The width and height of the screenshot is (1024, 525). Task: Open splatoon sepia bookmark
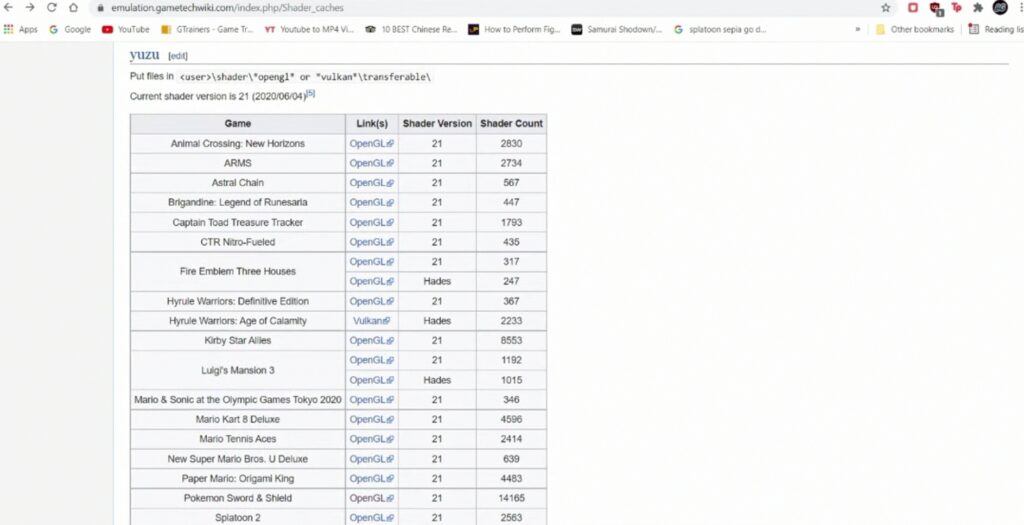coord(720,29)
